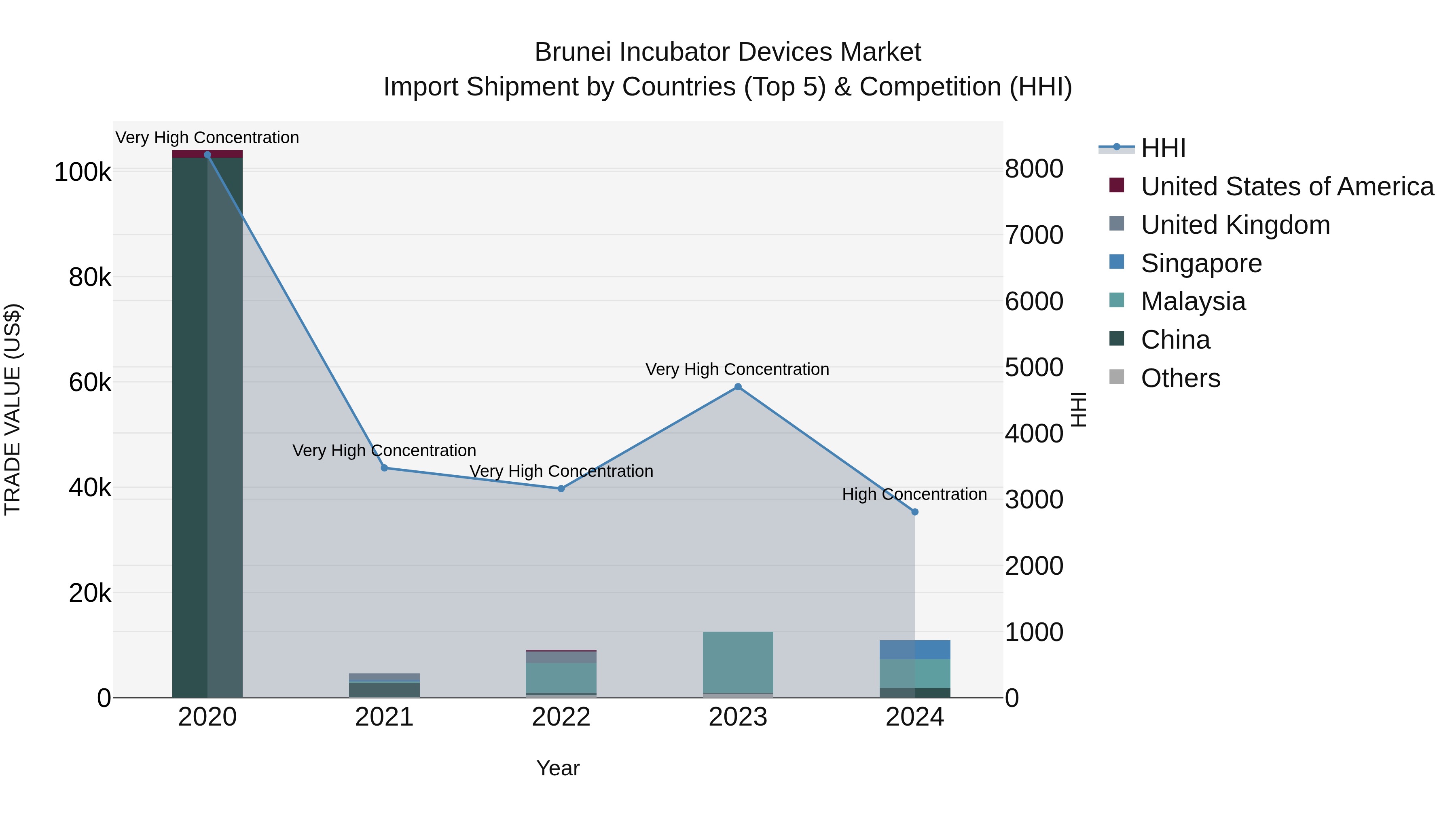Click the HHI data point for 2022
Screen dimensions: 1456x819
[x=561, y=488]
